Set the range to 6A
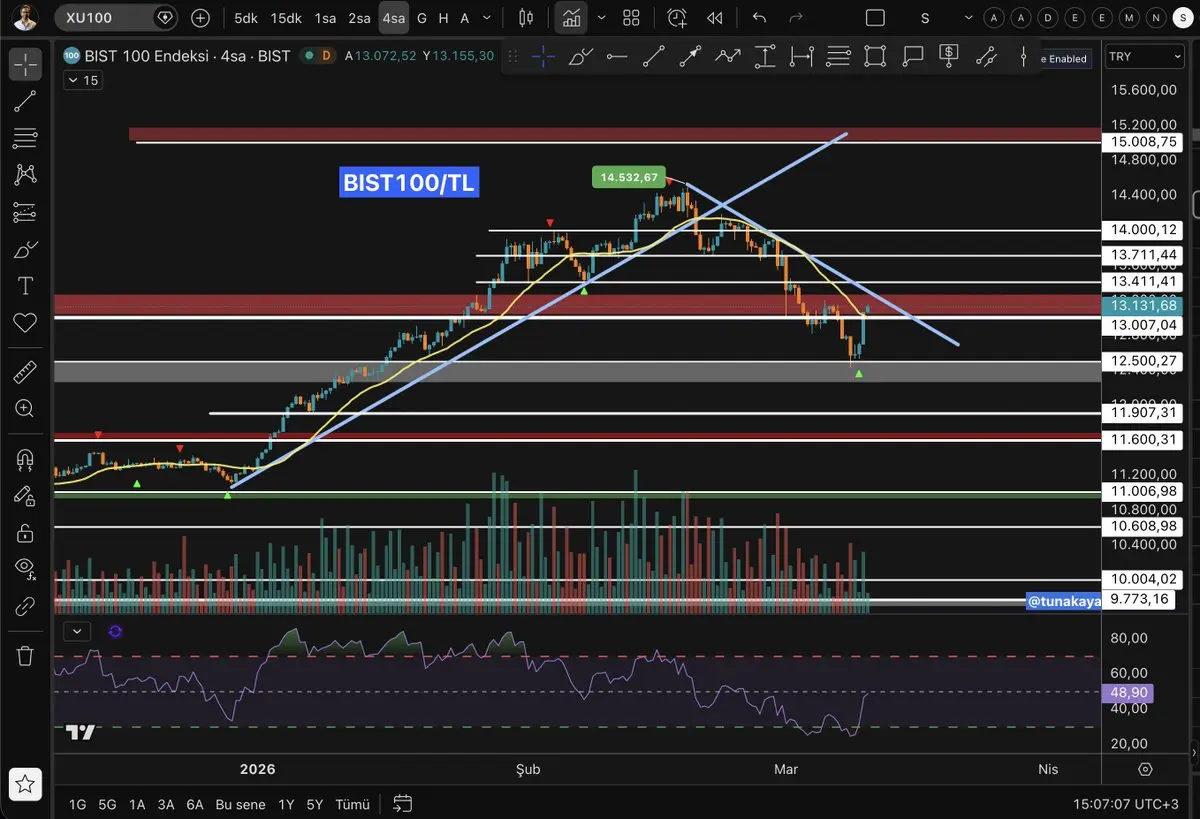Screen dimensions: 1200x819 pyautogui.click(x=195, y=804)
